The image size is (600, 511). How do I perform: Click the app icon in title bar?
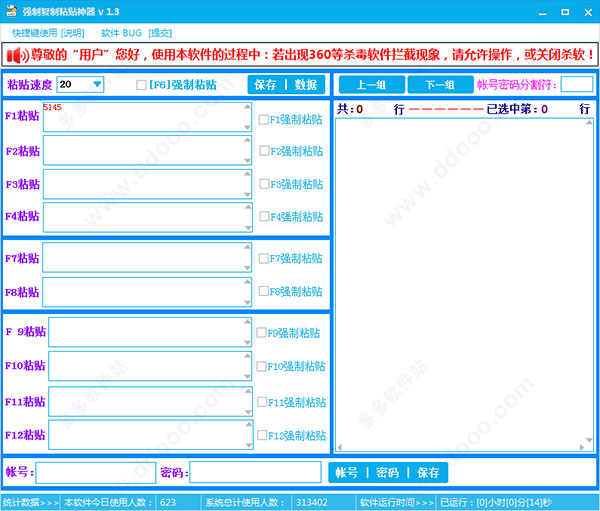(11, 11)
